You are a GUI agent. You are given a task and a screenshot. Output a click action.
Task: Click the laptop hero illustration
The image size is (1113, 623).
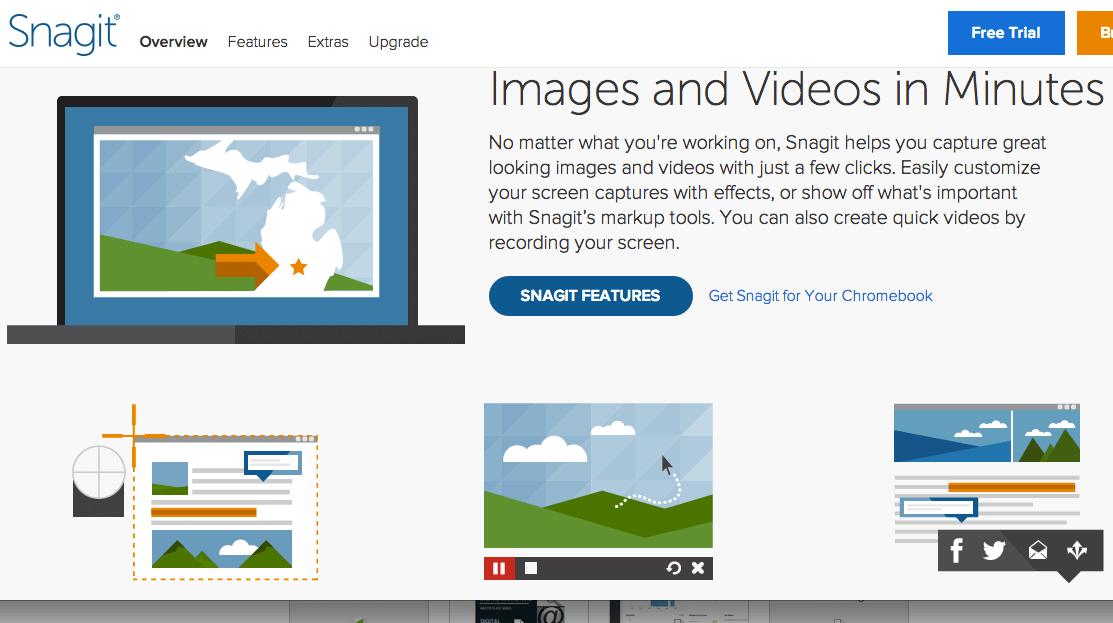[236, 220]
